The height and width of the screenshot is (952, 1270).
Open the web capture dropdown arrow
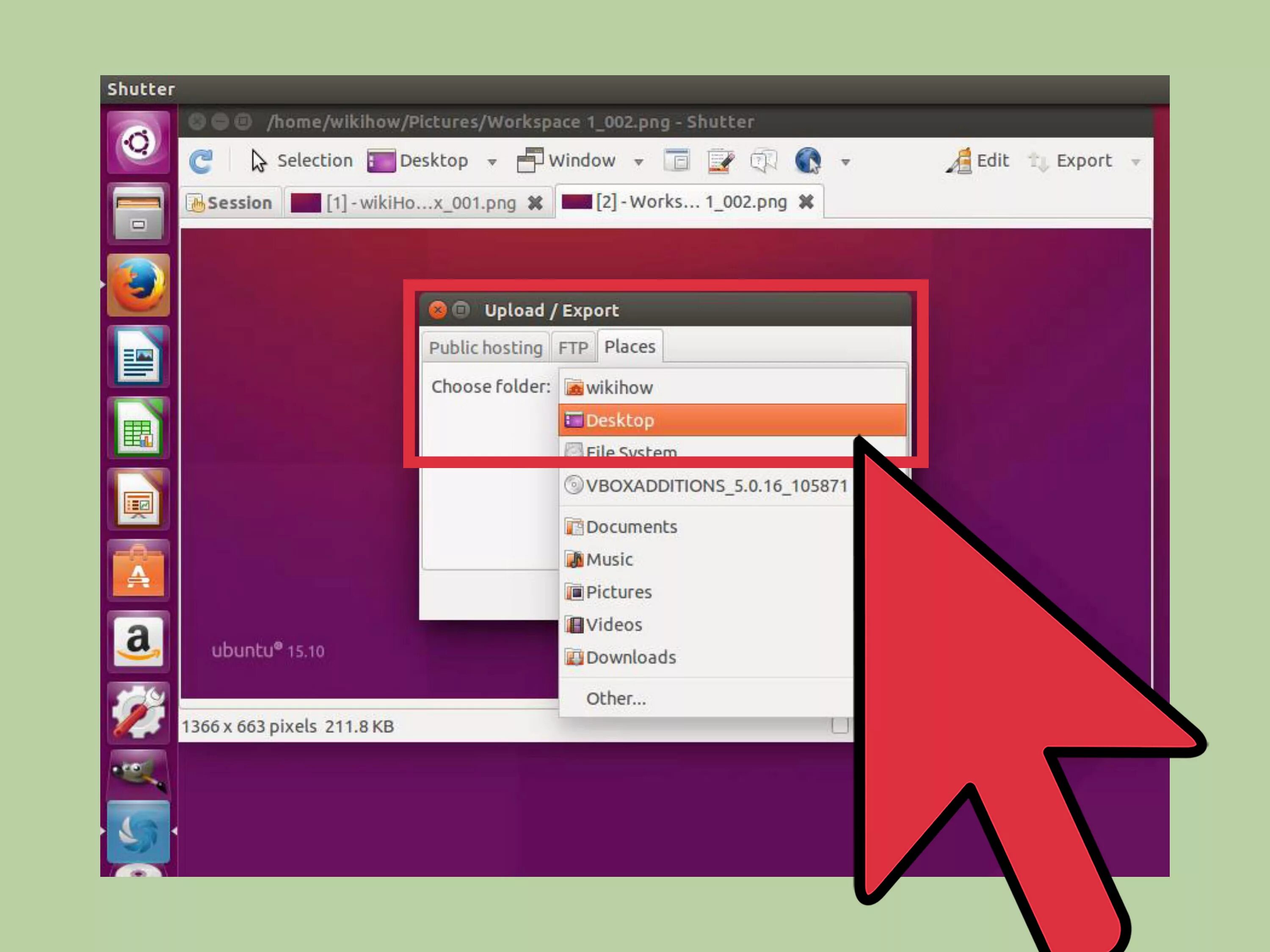(845, 162)
